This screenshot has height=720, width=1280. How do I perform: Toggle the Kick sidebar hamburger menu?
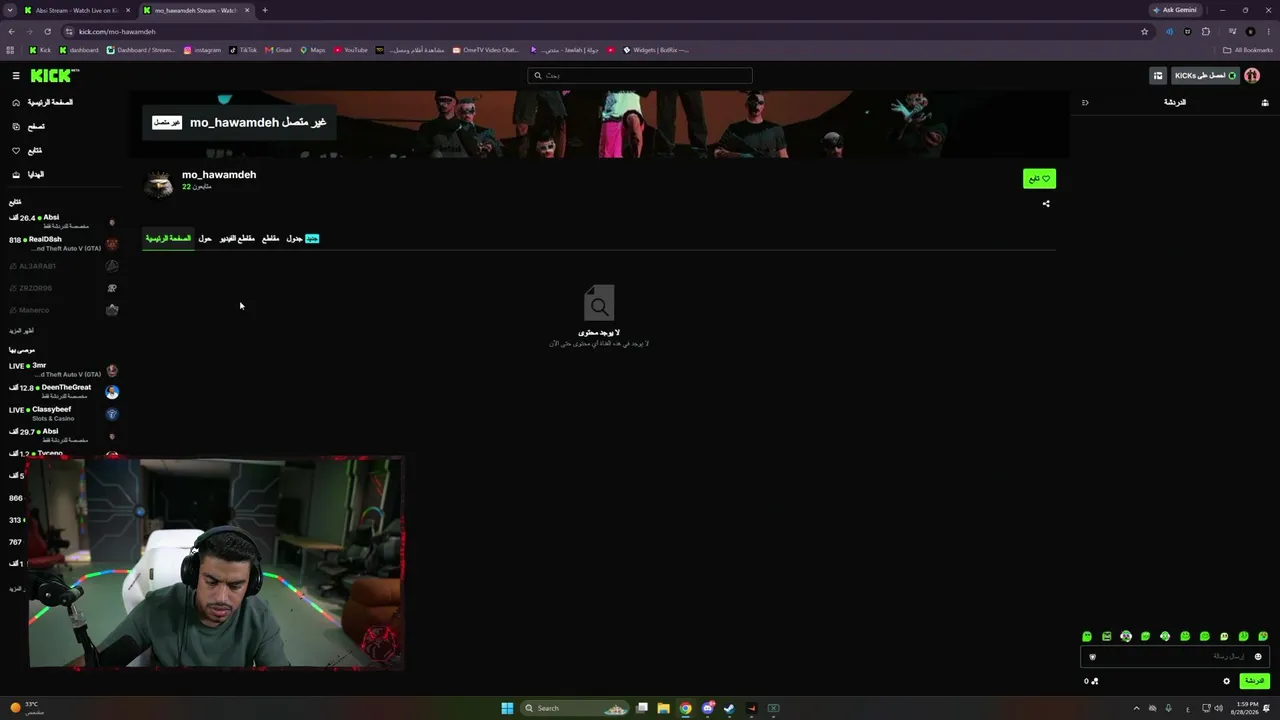coord(16,76)
